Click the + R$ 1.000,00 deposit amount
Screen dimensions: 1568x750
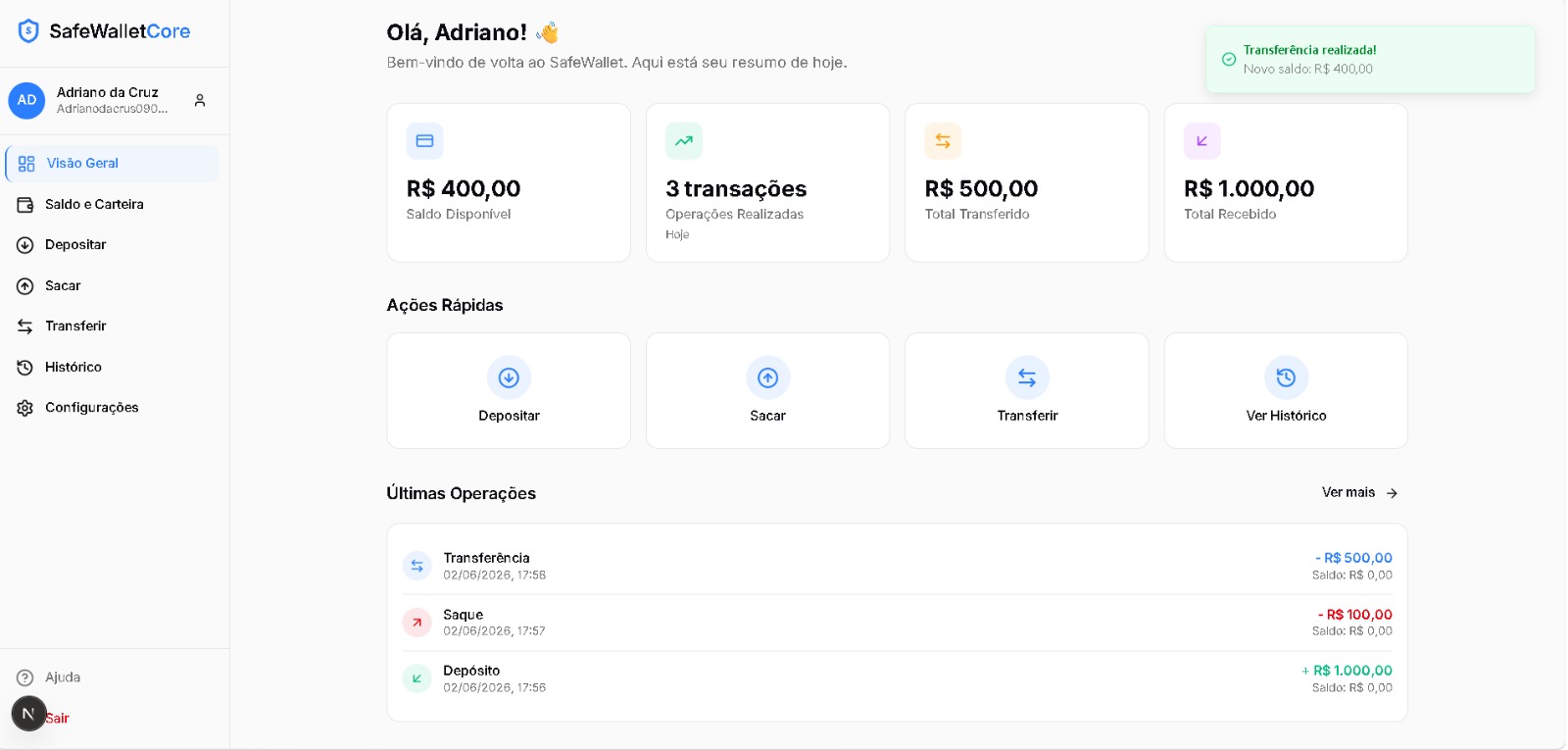tap(1347, 671)
